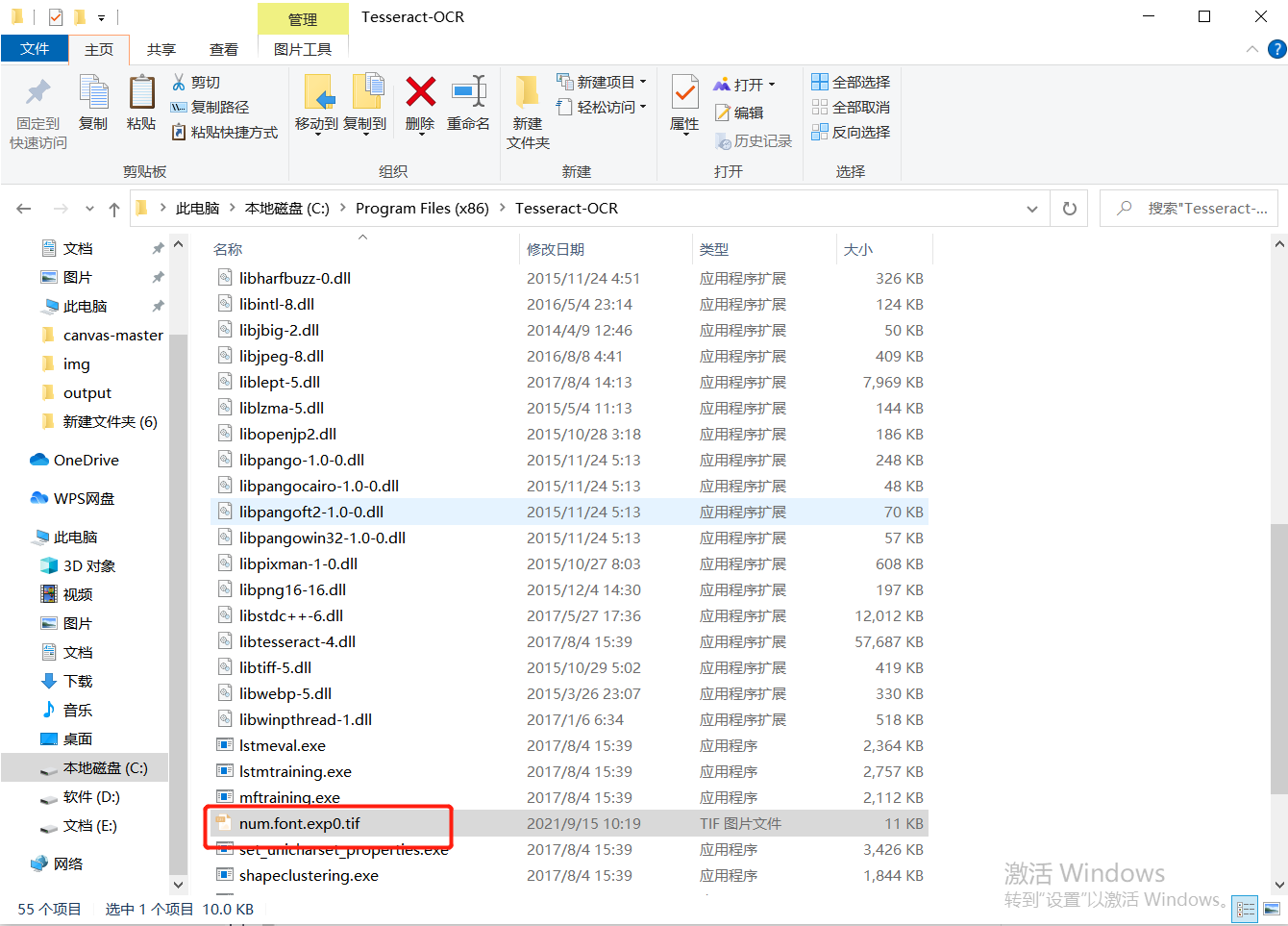The width and height of the screenshot is (1288, 926).
Task: Switch to the 图片工具 tab
Action: [303, 49]
